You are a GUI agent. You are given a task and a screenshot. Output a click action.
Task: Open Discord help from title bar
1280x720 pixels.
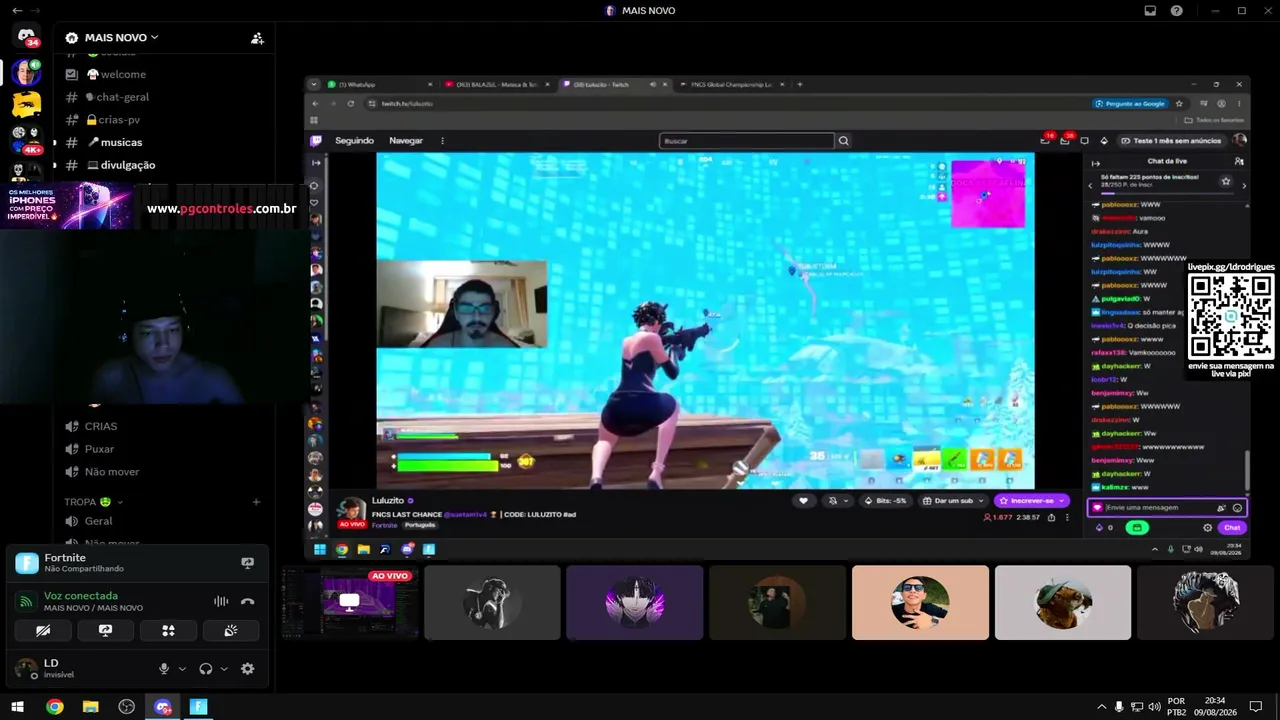(1177, 11)
